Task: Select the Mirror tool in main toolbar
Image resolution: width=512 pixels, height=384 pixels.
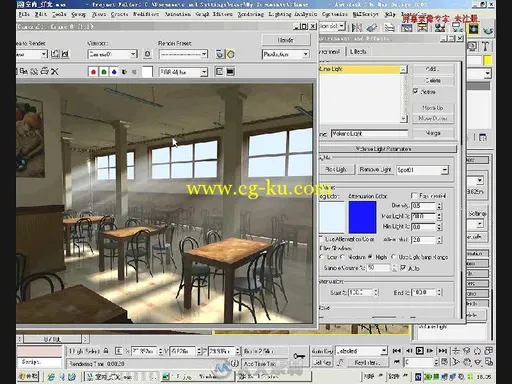Action: [357, 28]
